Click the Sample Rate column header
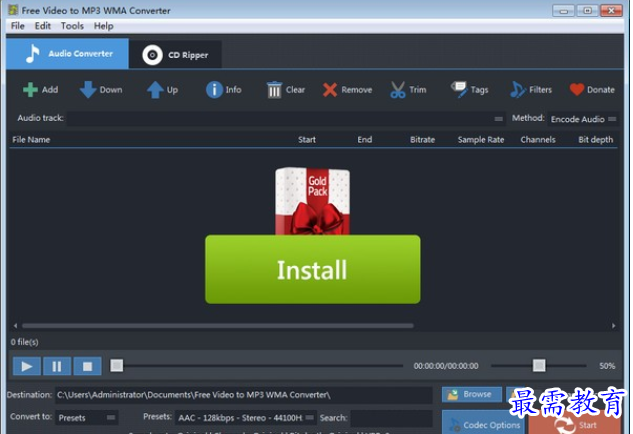The width and height of the screenshot is (633, 434). point(481,140)
